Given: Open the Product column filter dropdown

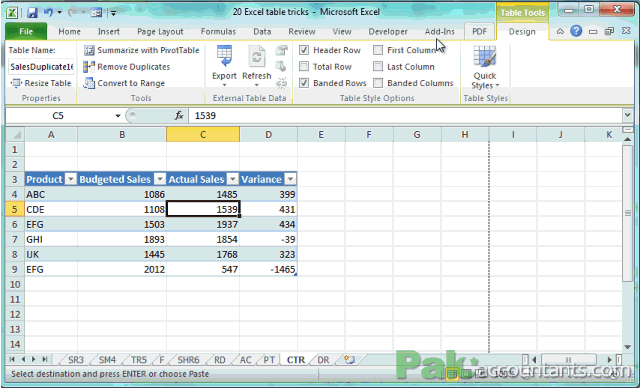Looking at the screenshot, I should pyautogui.click(x=71, y=179).
